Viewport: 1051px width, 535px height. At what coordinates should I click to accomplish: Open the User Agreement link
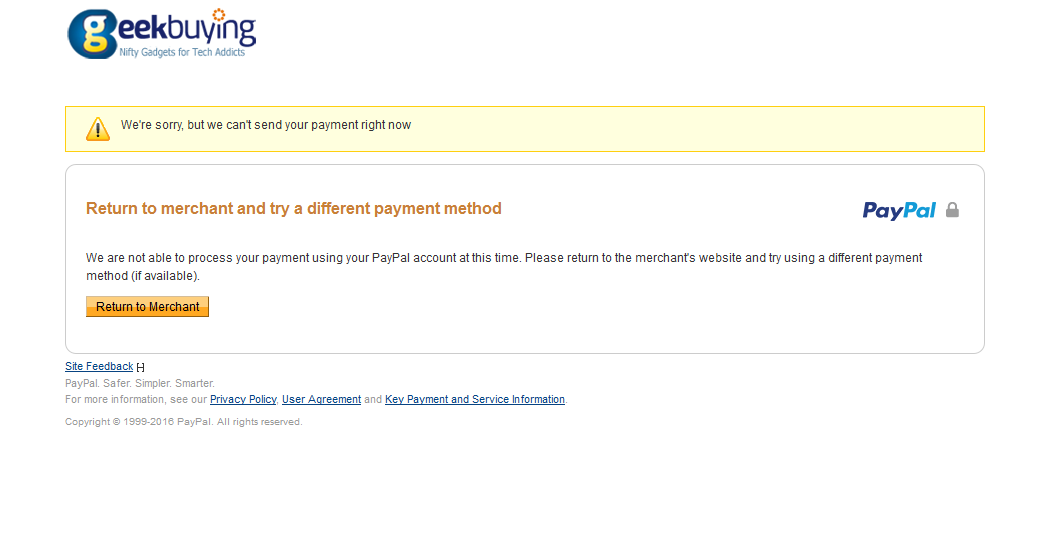321,400
